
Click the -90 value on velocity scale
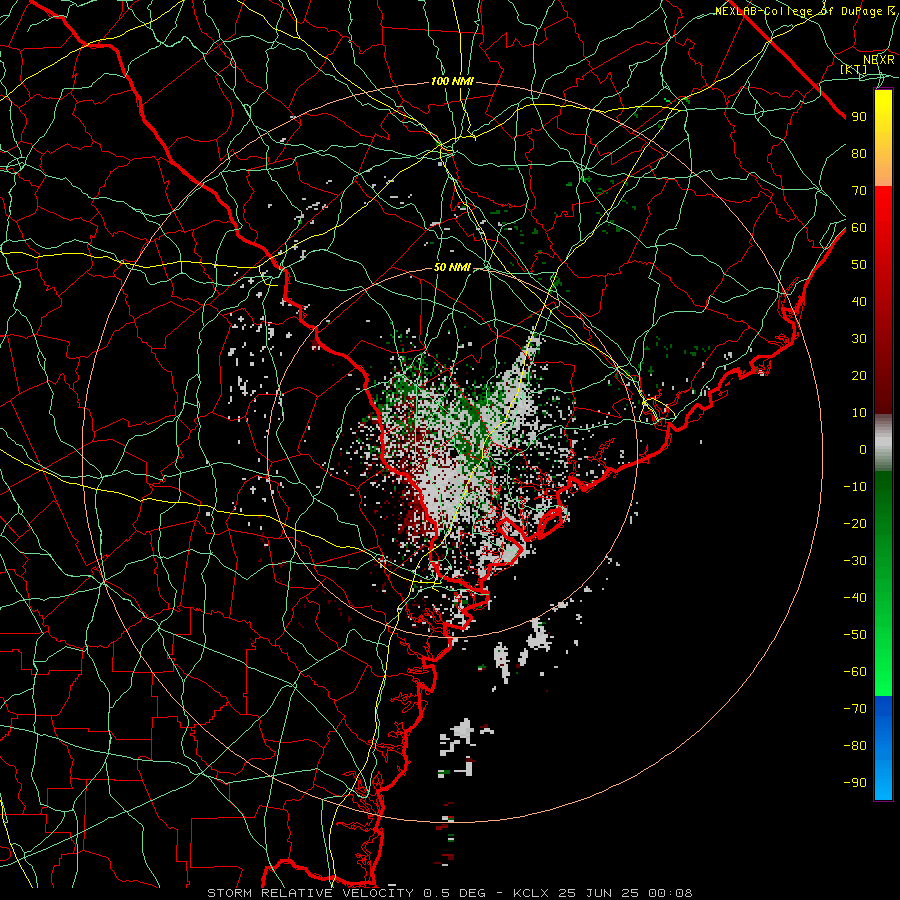click(x=855, y=783)
